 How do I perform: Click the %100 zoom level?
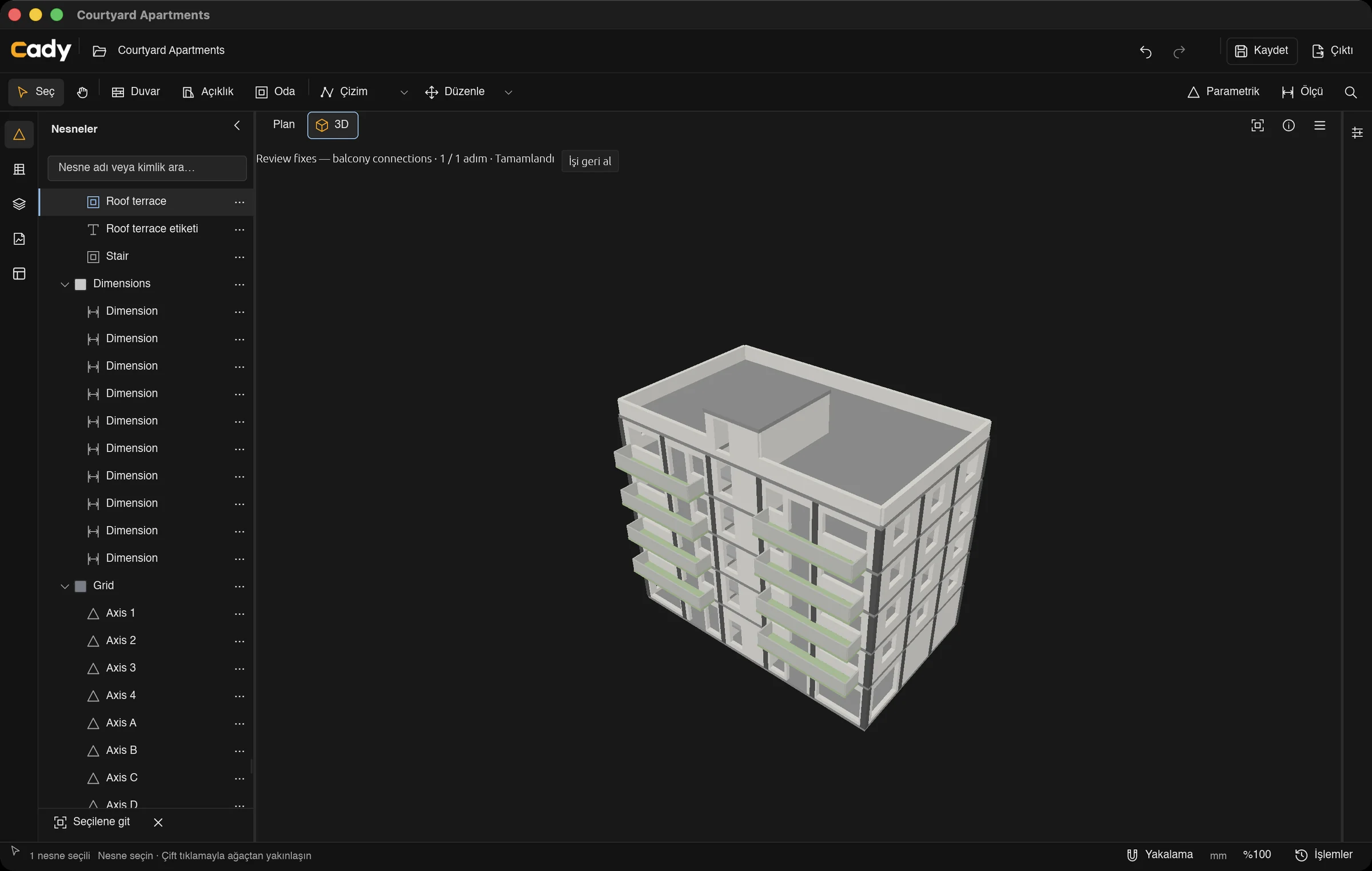pyautogui.click(x=1257, y=855)
